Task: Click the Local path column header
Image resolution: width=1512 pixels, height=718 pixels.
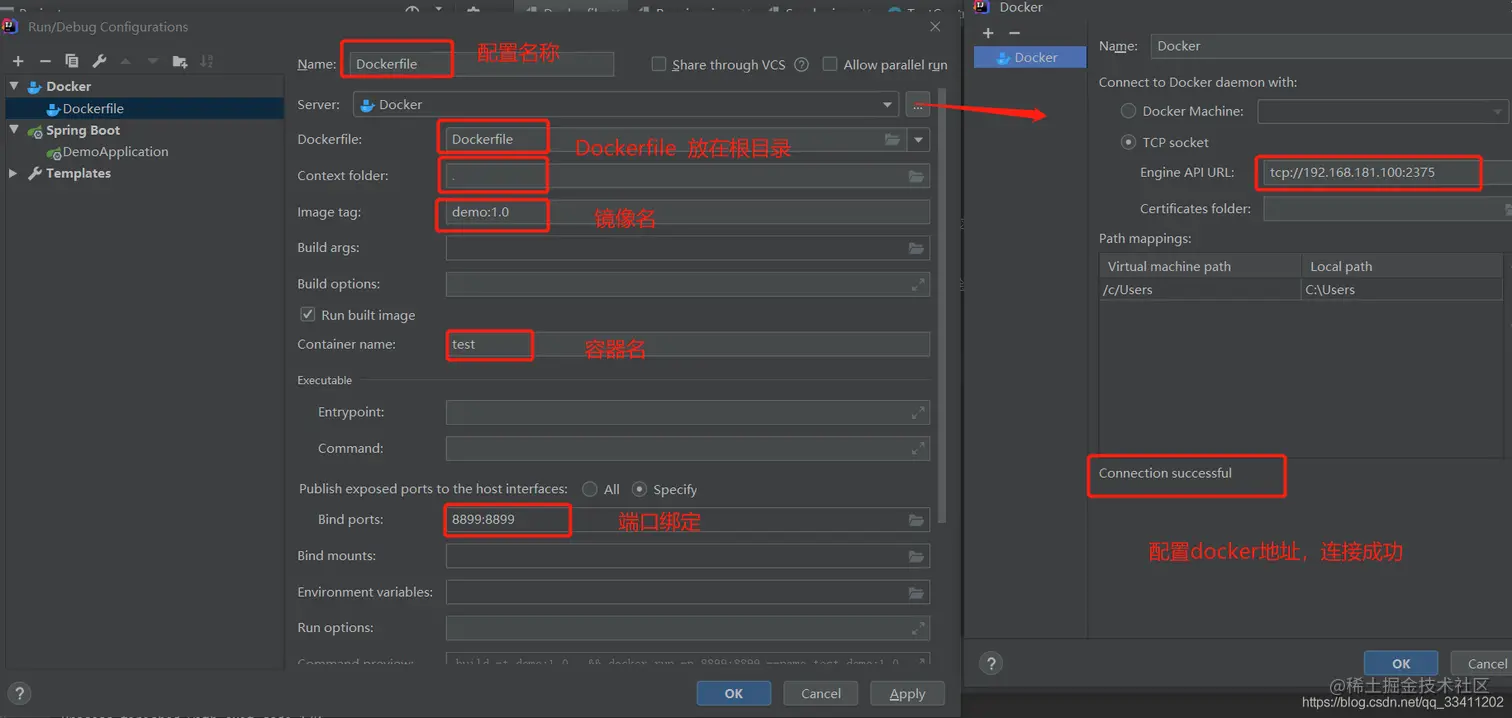Action: 1401,266
